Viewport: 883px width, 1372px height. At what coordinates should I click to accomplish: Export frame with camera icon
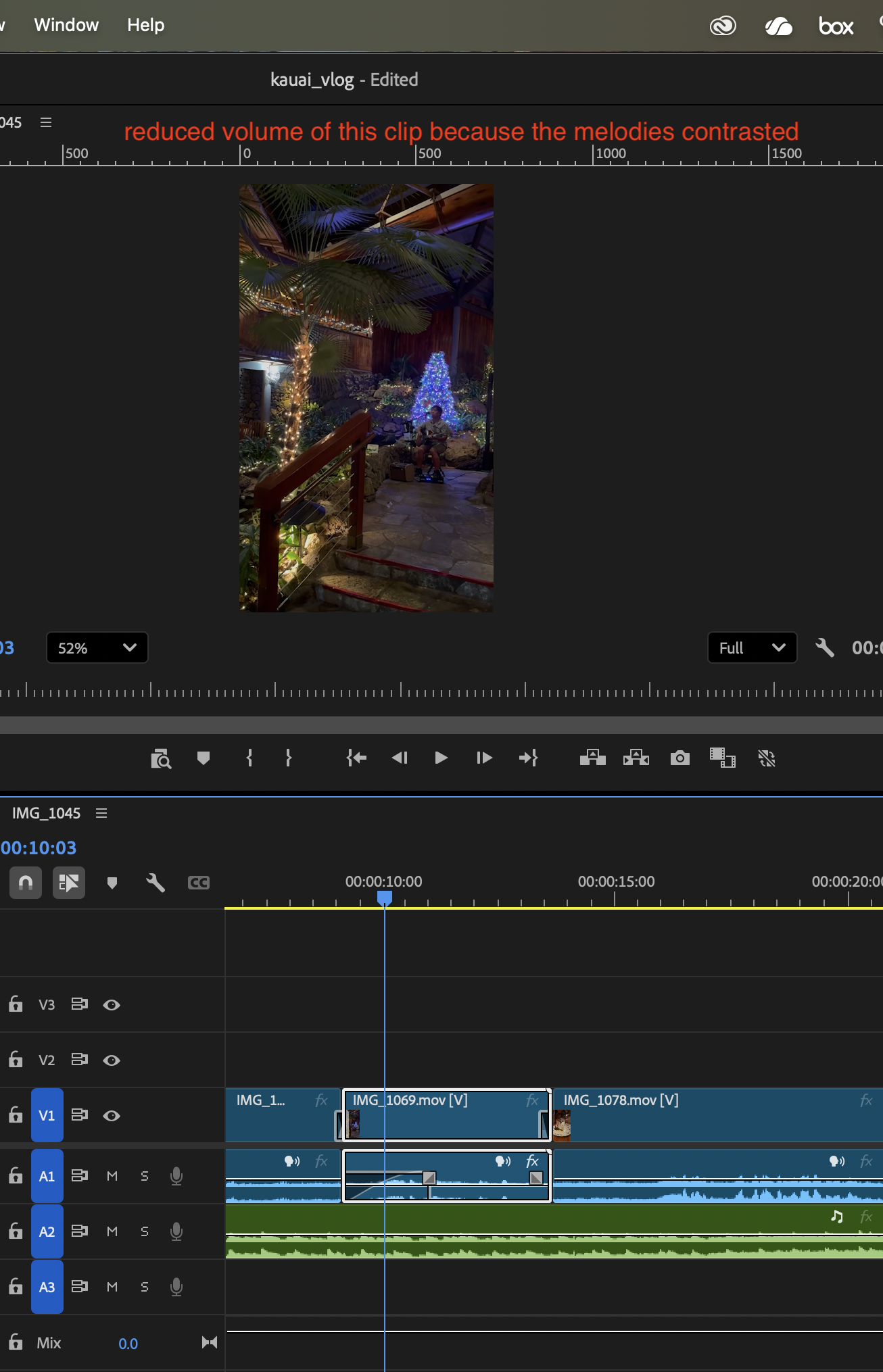(x=680, y=758)
